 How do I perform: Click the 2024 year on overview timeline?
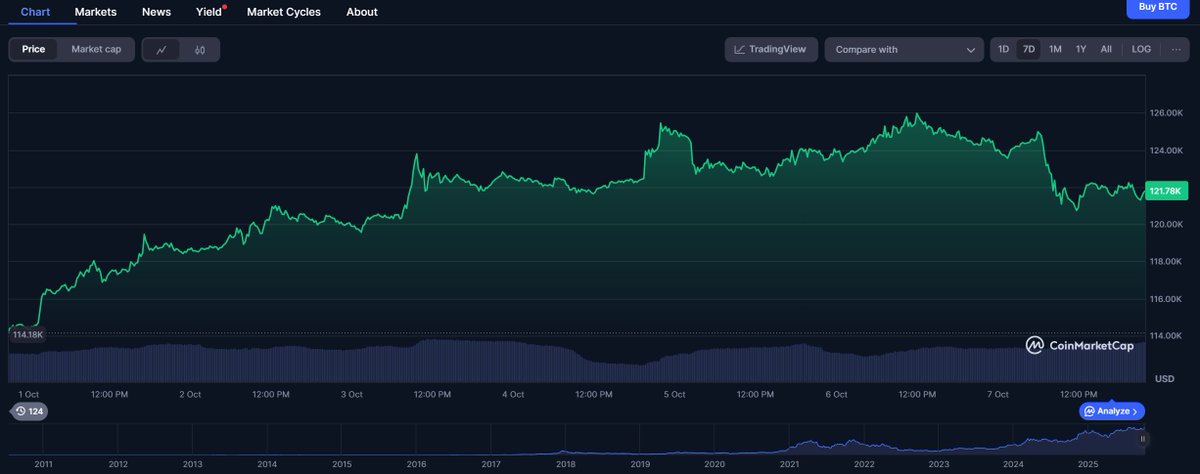tap(1014, 464)
